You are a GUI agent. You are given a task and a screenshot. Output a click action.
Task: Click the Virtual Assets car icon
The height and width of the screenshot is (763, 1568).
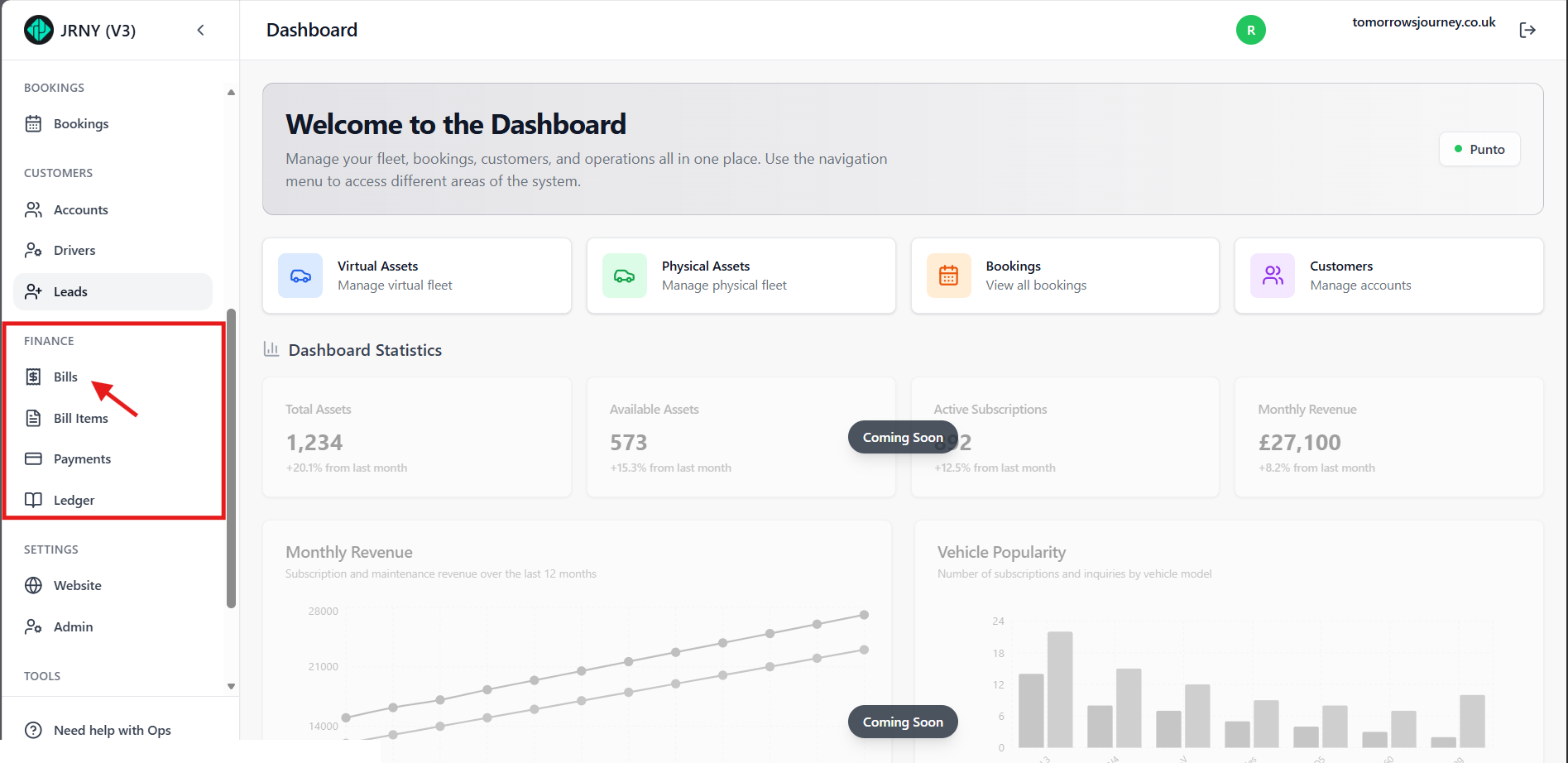pos(300,275)
